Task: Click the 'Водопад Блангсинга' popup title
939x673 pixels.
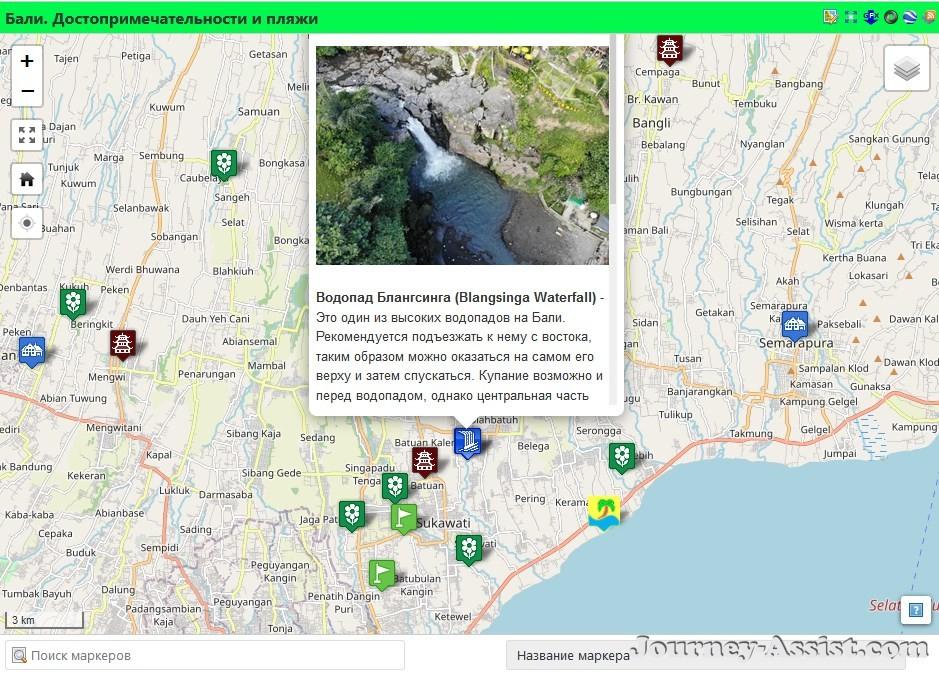Action: tap(456, 298)
